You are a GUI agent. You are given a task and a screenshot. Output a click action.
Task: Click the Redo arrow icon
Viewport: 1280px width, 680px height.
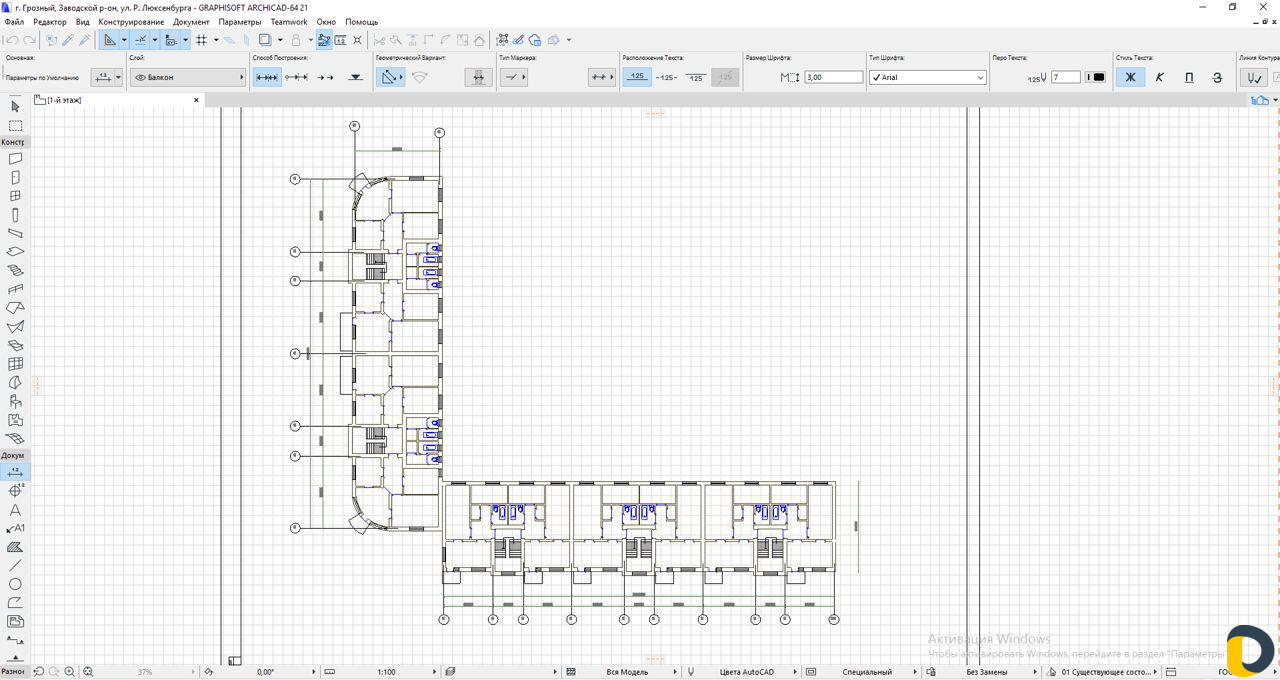[29, 40]
